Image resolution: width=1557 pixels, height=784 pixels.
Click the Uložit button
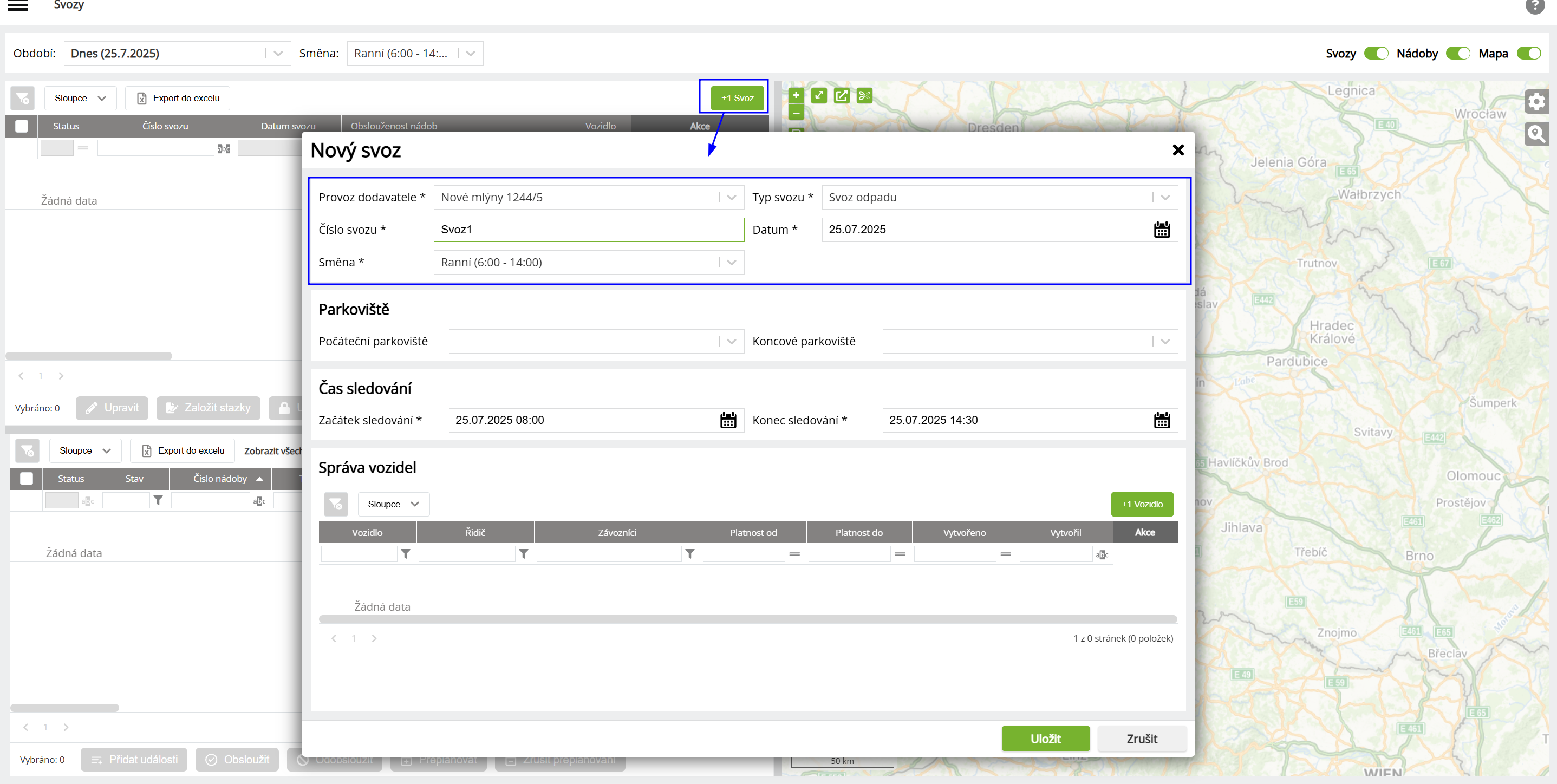tap(1045, 739)
